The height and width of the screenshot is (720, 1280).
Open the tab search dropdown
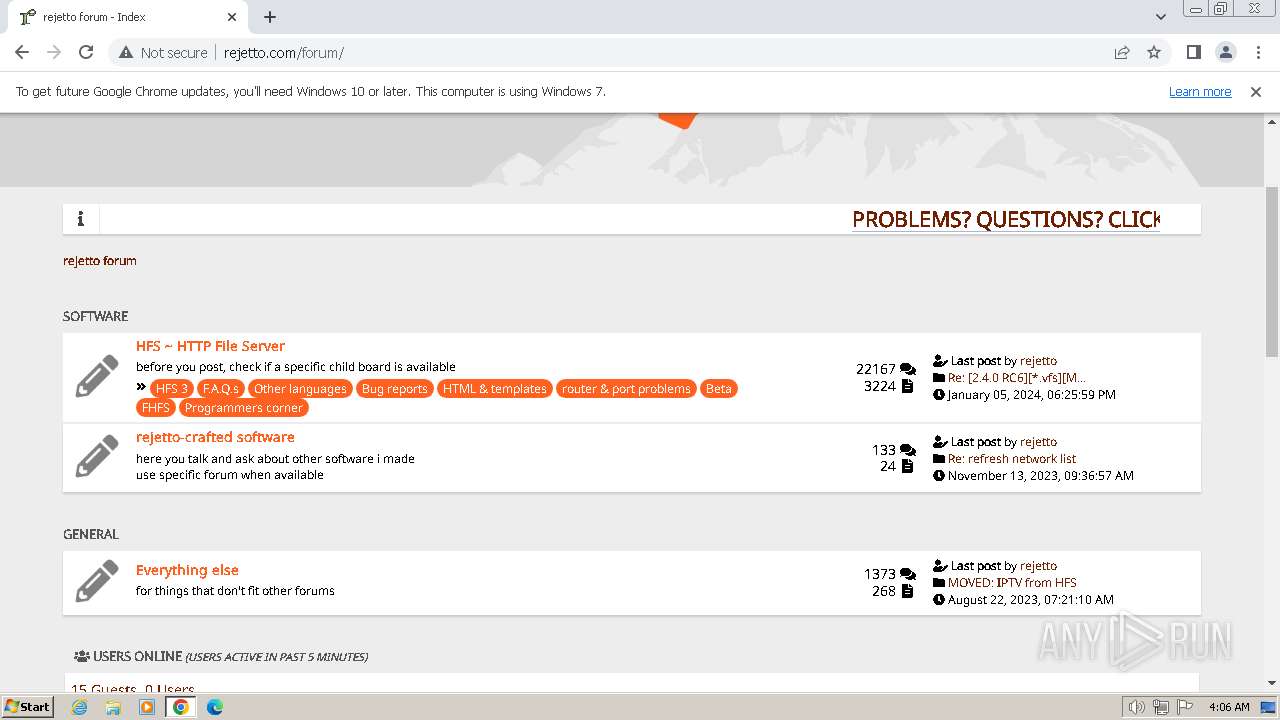click(x=1160, y=17)
